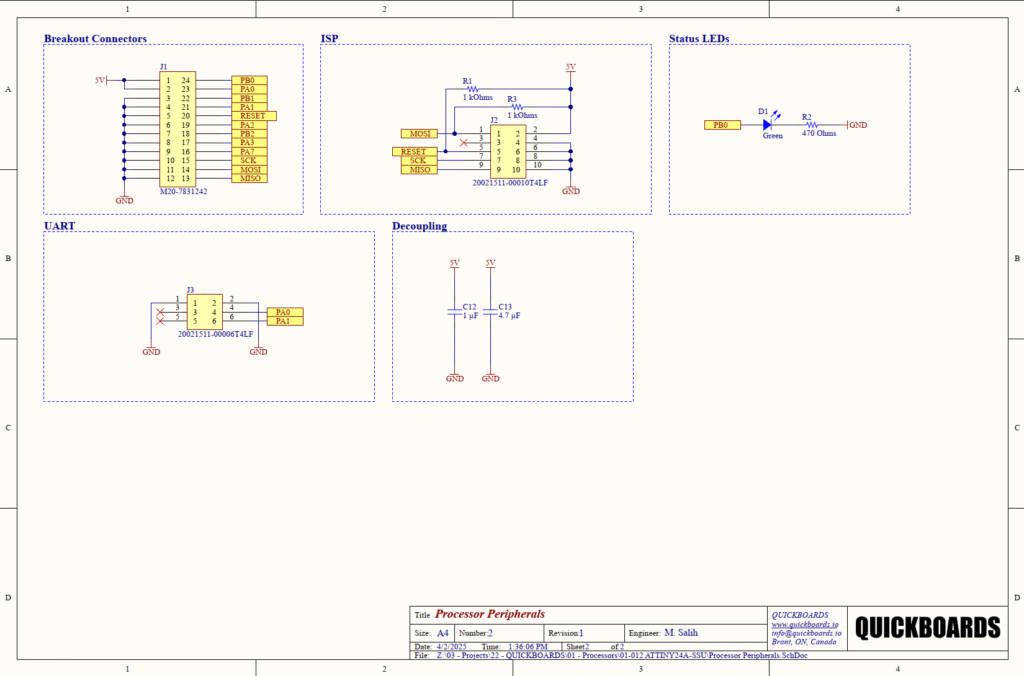Click the PA1 port in UART section
Screen dimensions: 1024x676
point(284,321)
